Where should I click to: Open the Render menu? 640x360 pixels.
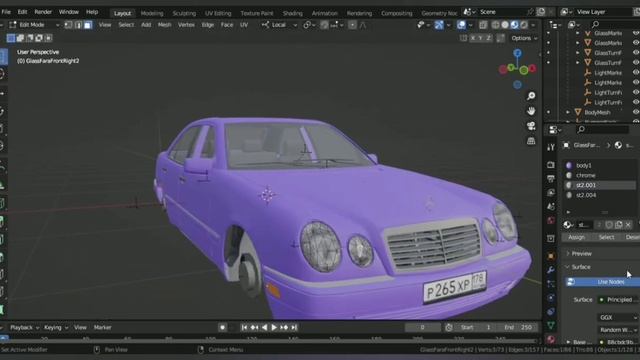[x=43, y=12]
